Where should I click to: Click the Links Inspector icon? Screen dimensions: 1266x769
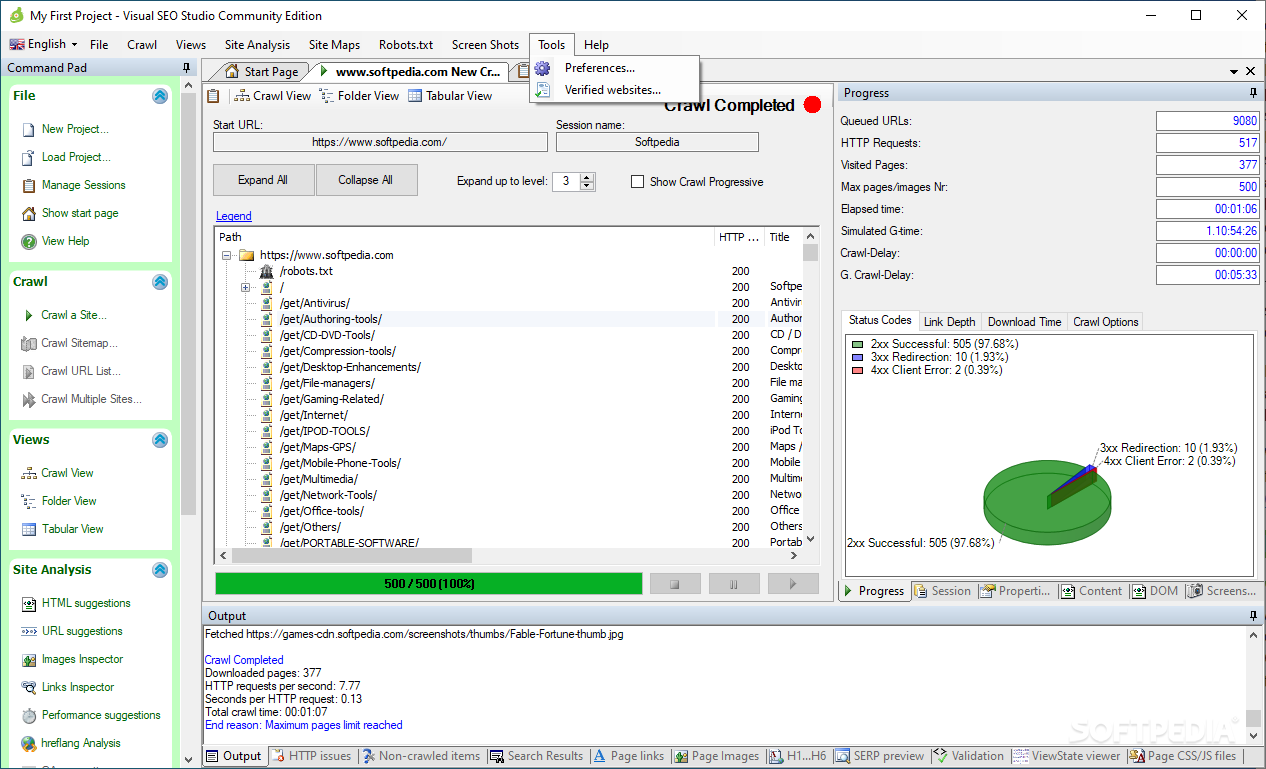coord(29,687)
